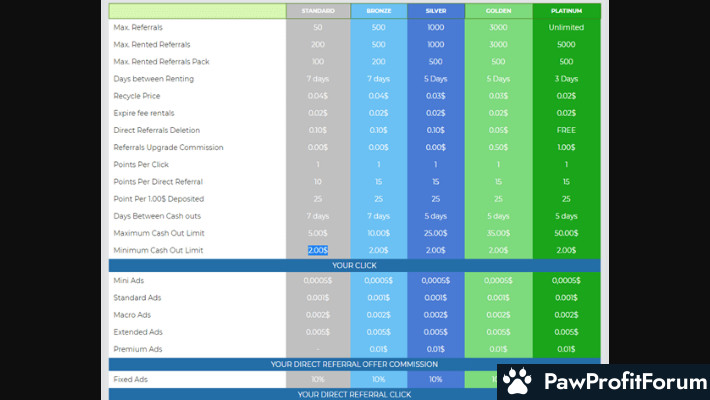
Task: Click YOUR DIRECT REFERRAL CLICK section bar
Action: [354, 394]
